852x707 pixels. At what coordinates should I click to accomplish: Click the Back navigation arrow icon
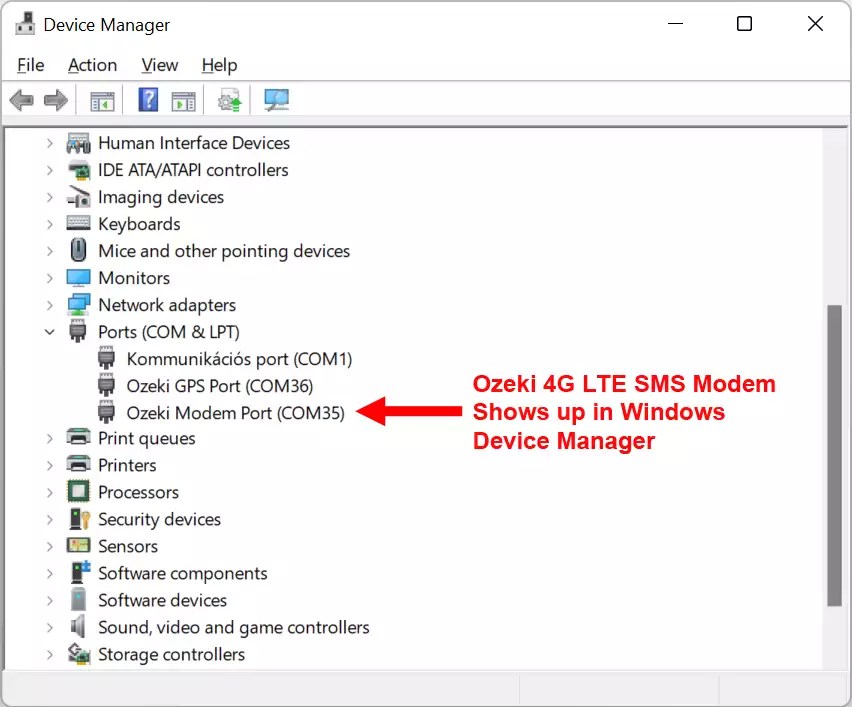pyautogui.click(x=21, y=99)
